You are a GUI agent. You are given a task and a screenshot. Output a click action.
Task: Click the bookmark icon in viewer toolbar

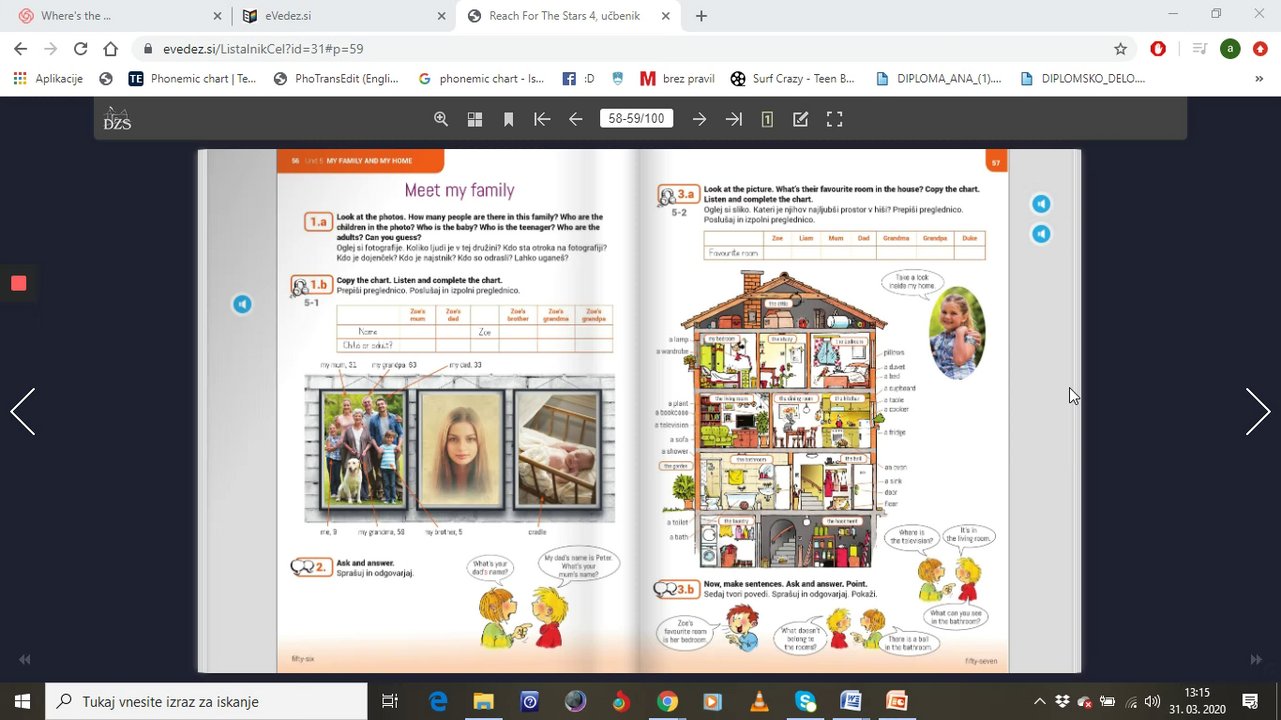(x=508, y=119)
